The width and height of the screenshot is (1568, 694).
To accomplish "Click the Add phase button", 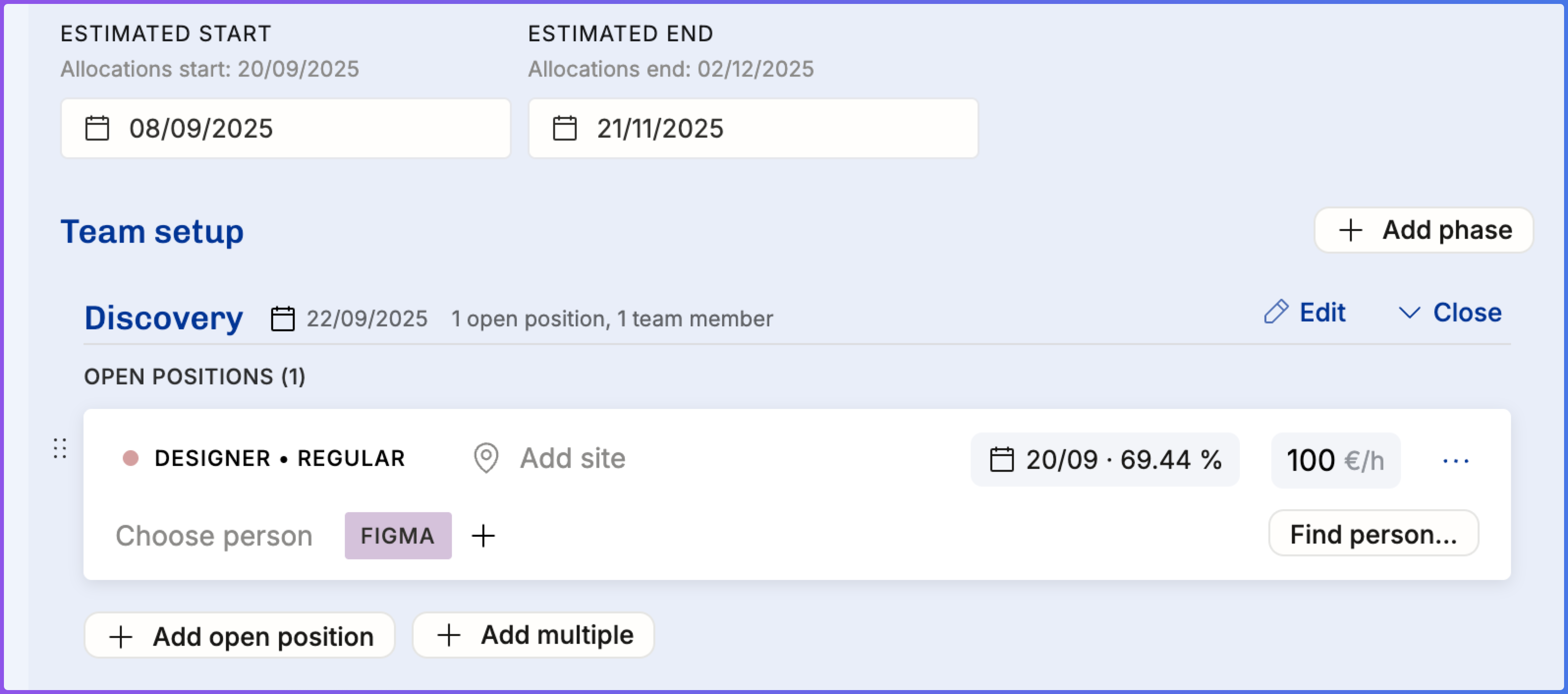I will 1423,230.
